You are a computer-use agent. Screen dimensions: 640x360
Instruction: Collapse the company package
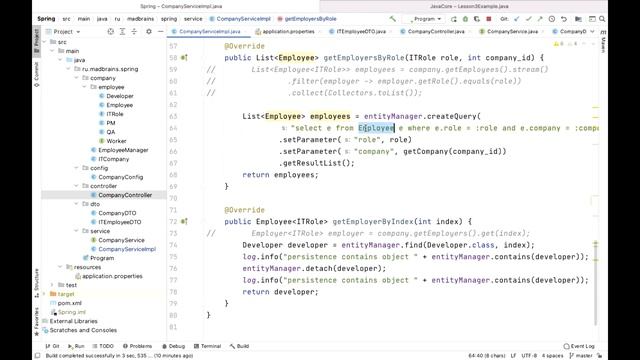coord(76,78)
